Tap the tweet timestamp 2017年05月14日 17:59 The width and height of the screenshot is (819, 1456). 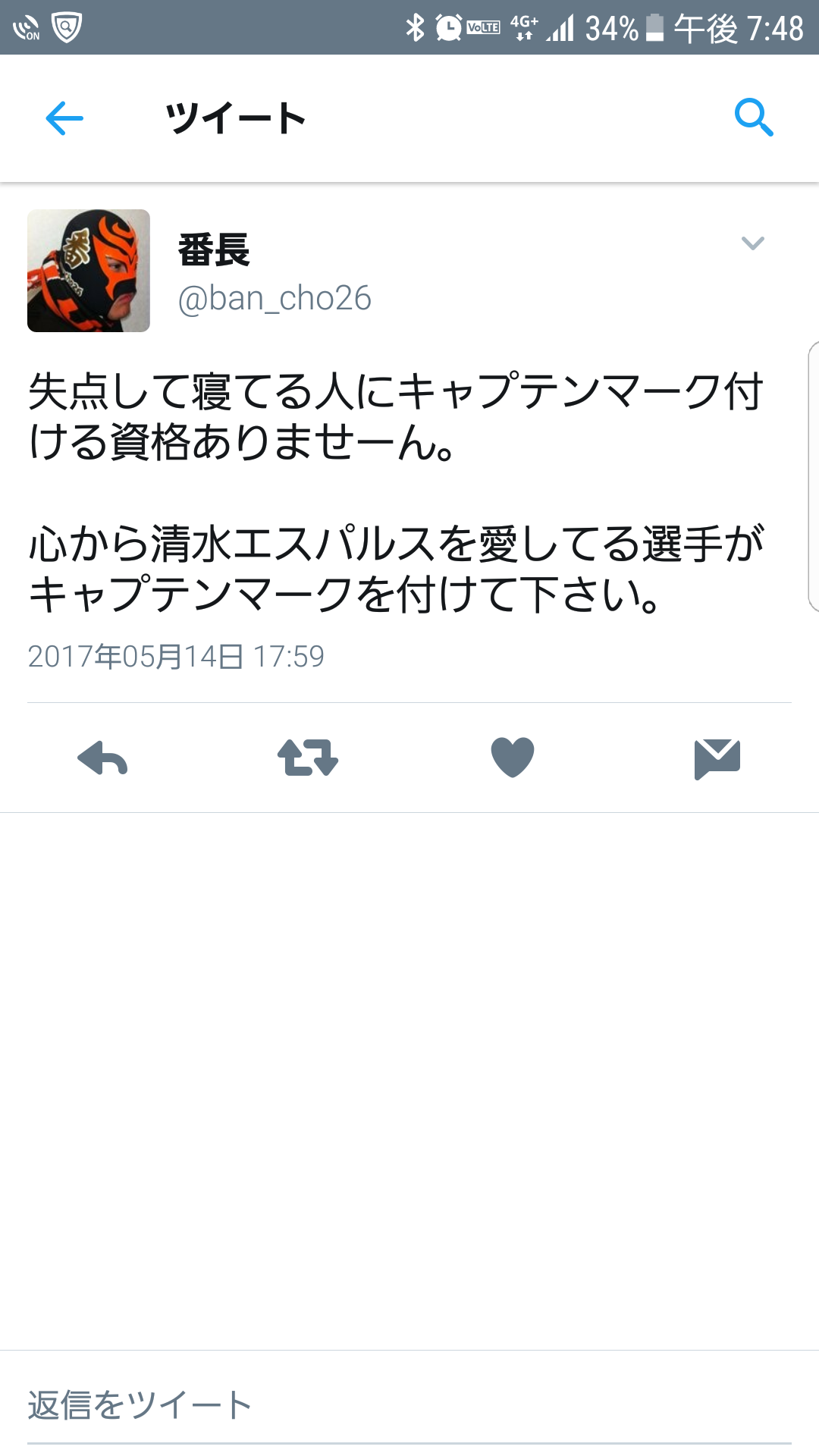pyautogui.click(x=176, y=656)
